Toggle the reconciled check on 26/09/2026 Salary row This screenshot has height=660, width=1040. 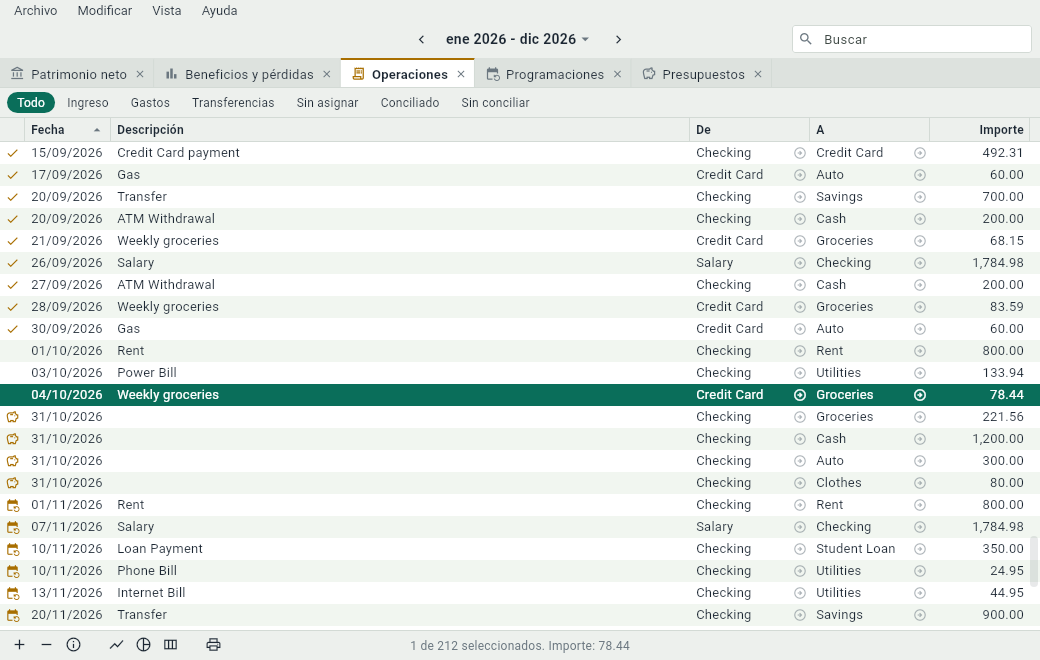(x=13, y=263)
